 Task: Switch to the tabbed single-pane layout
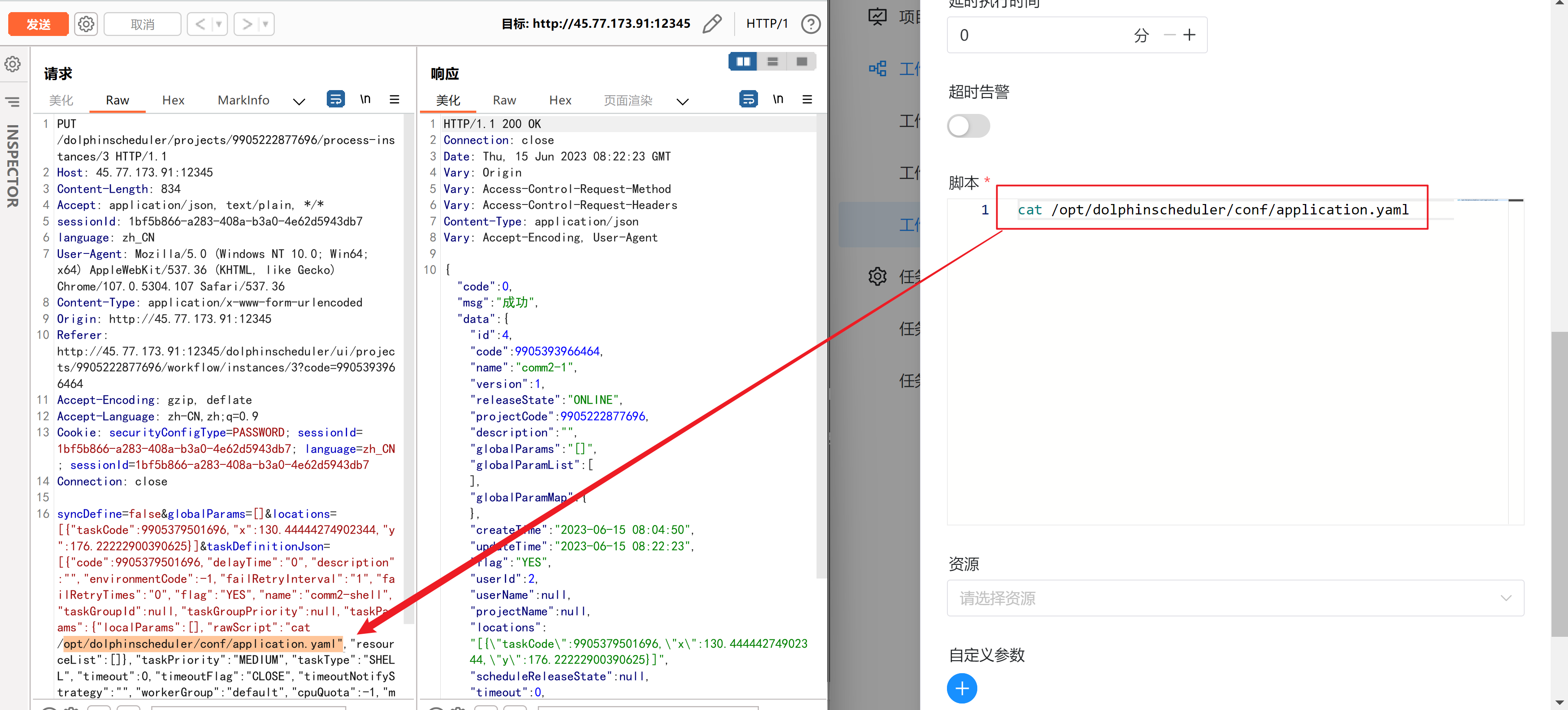(801, 62)
